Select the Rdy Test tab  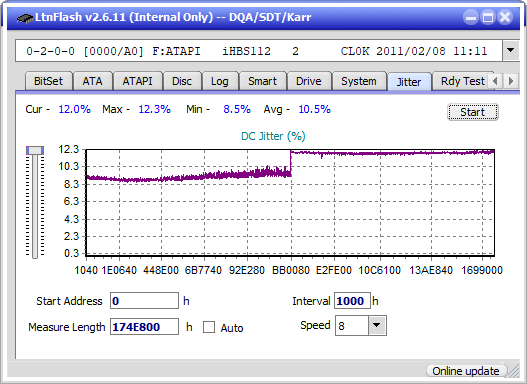click(462, 81)
